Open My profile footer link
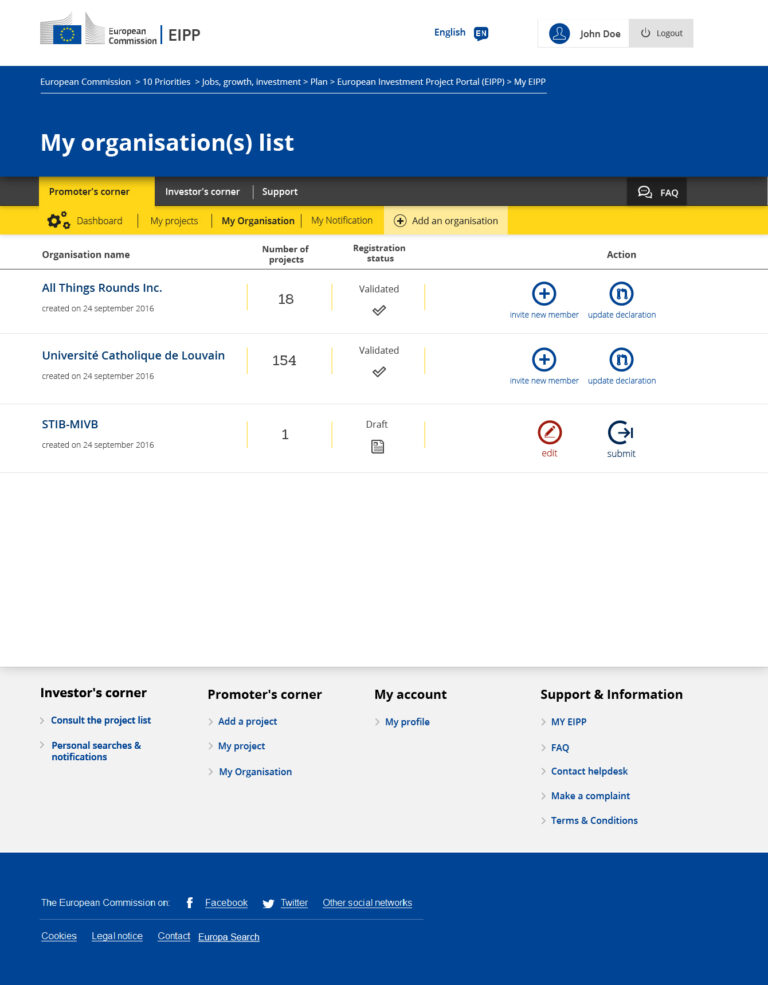 click(407, 722)
